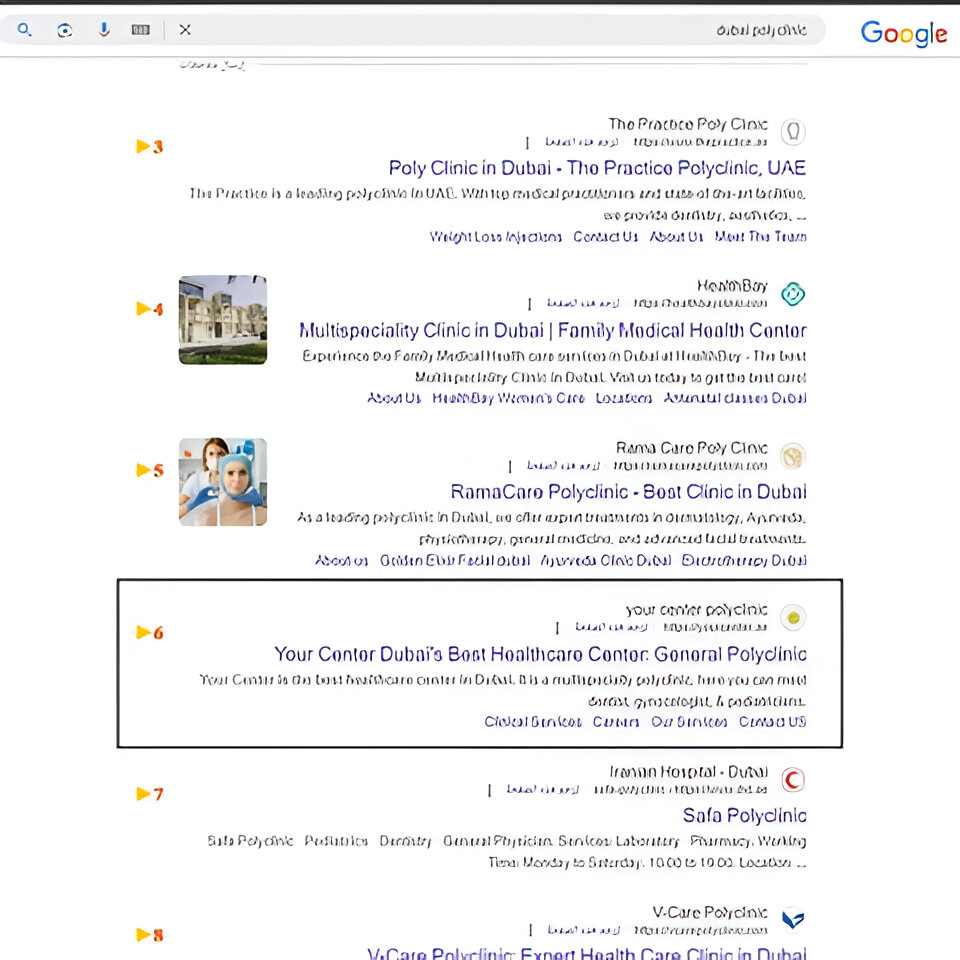Open About us under the RamaCare result
The width and height of the screenshot is (960, 960).
tap(342, 561)
